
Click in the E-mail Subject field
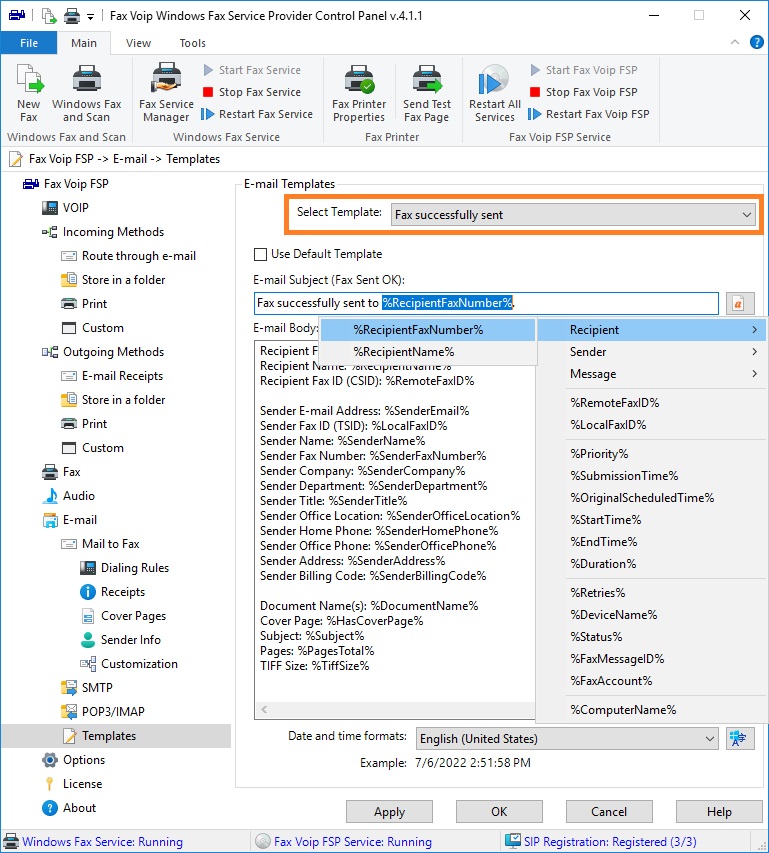(x=486, y=303)
